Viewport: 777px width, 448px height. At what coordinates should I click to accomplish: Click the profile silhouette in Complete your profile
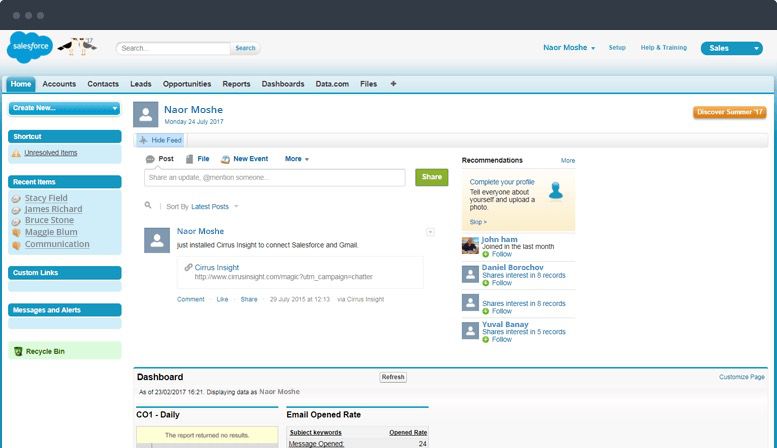[x=556, y=190]
